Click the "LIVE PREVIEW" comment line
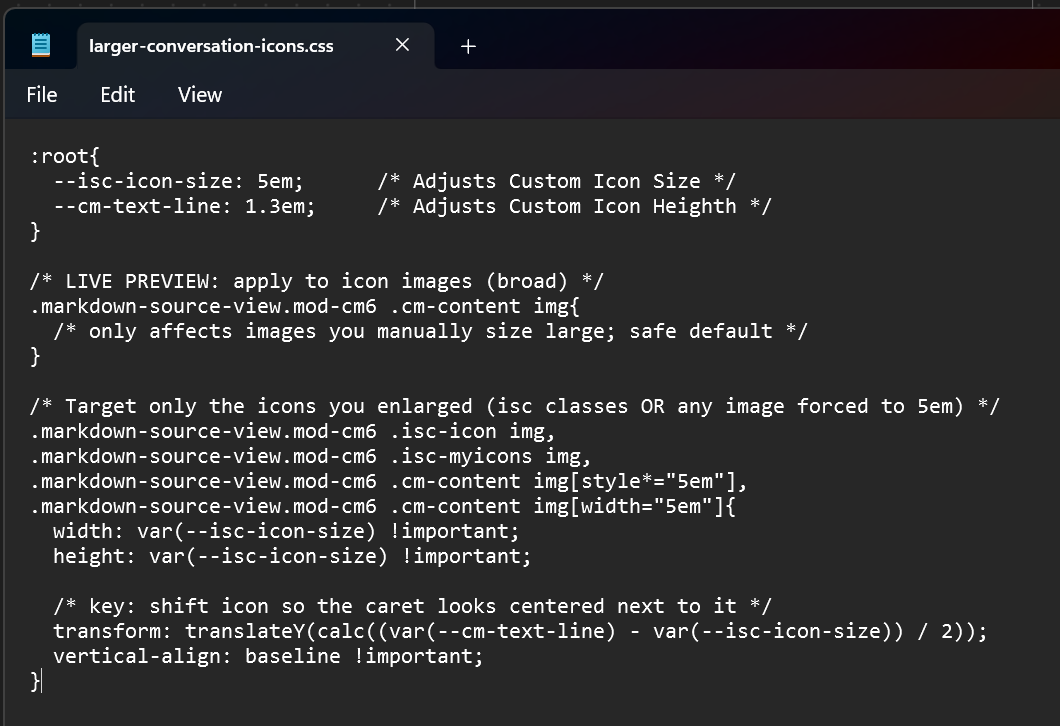 [x=316, y=281]
